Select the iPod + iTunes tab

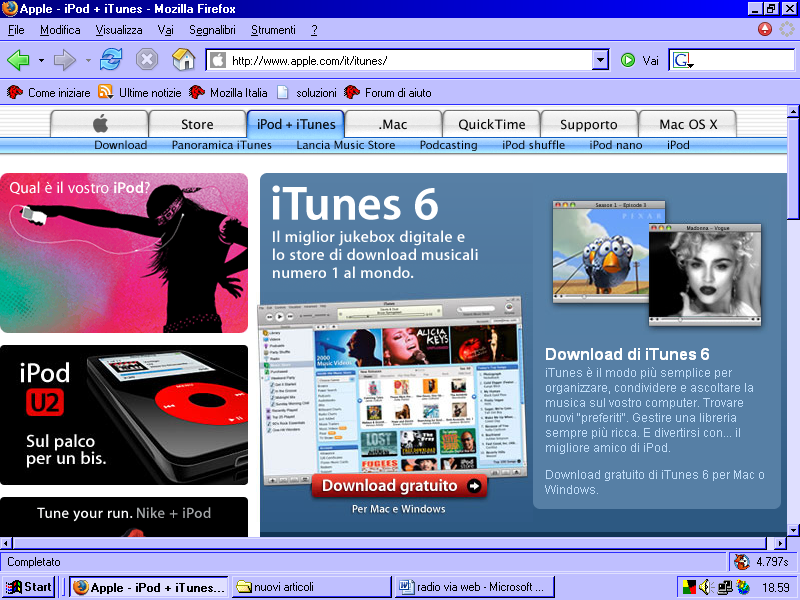tap(296, 124)
